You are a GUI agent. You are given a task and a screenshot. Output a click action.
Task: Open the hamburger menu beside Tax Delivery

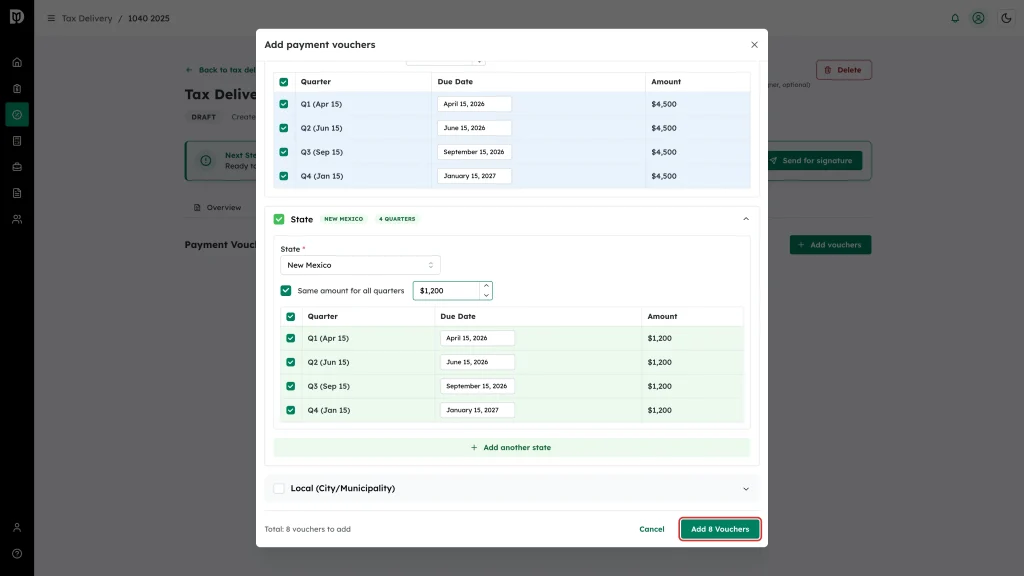click(x=51, y=18)
